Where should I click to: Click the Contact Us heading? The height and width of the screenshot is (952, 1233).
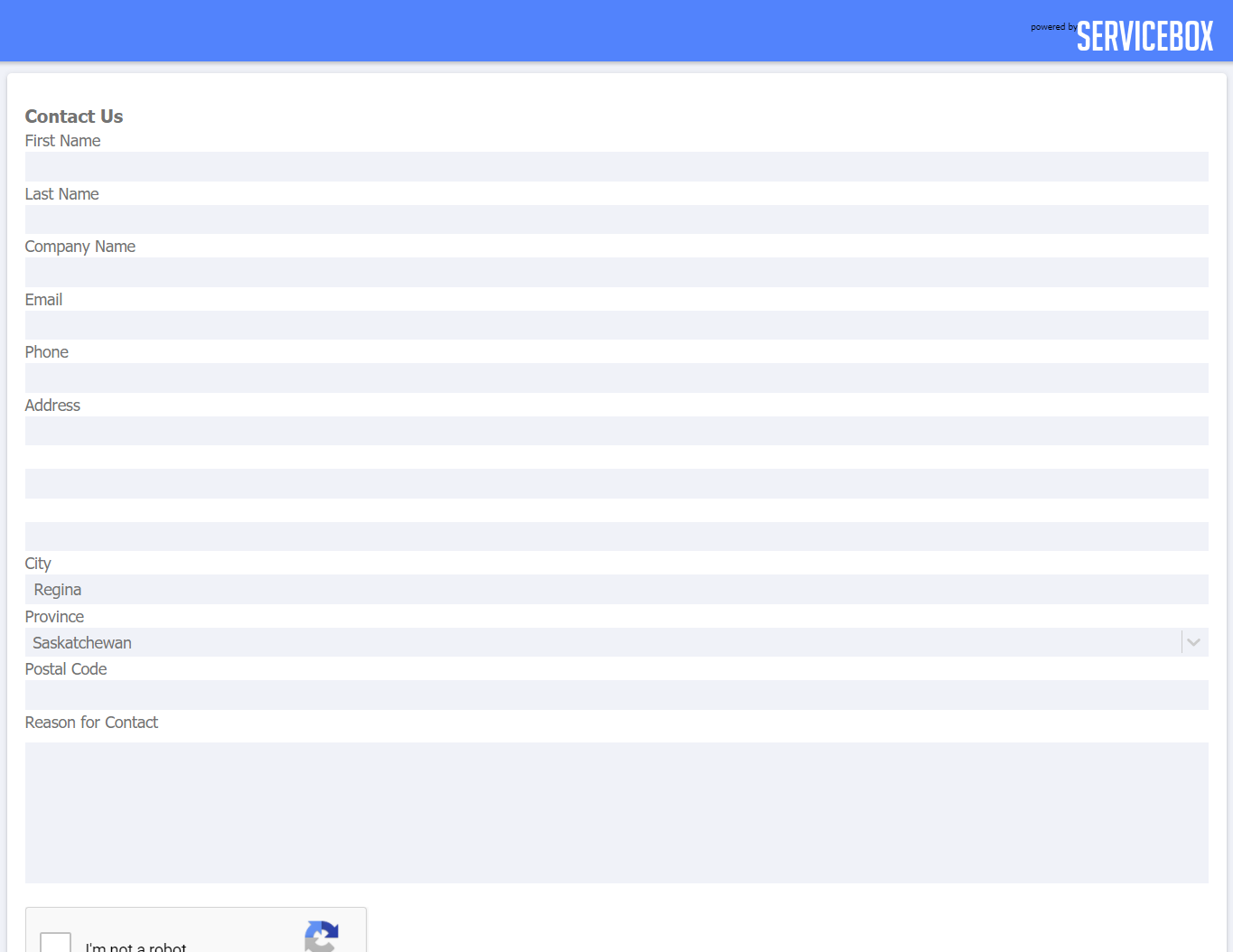pos(74,117)
